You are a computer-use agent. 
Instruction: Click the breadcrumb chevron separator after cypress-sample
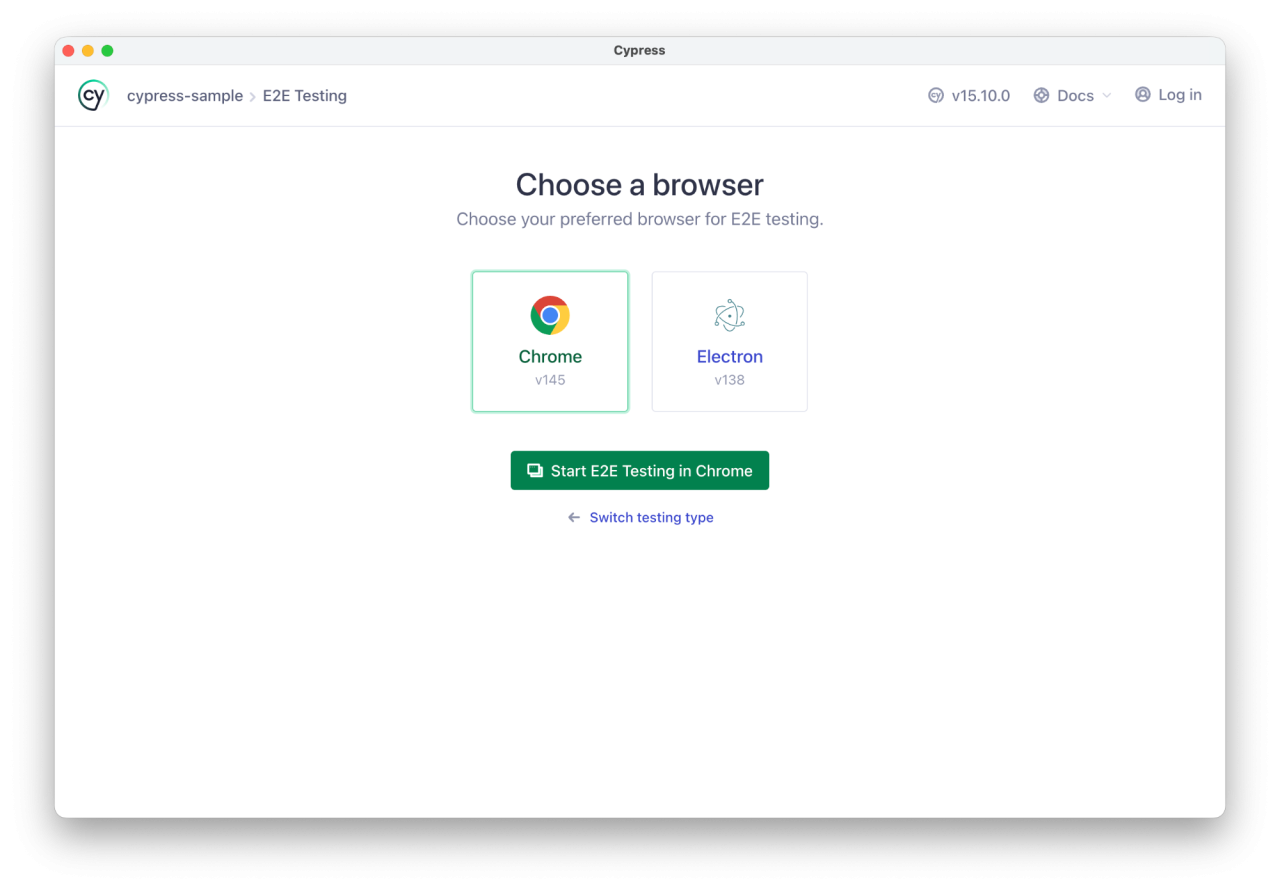coord(253,97)
